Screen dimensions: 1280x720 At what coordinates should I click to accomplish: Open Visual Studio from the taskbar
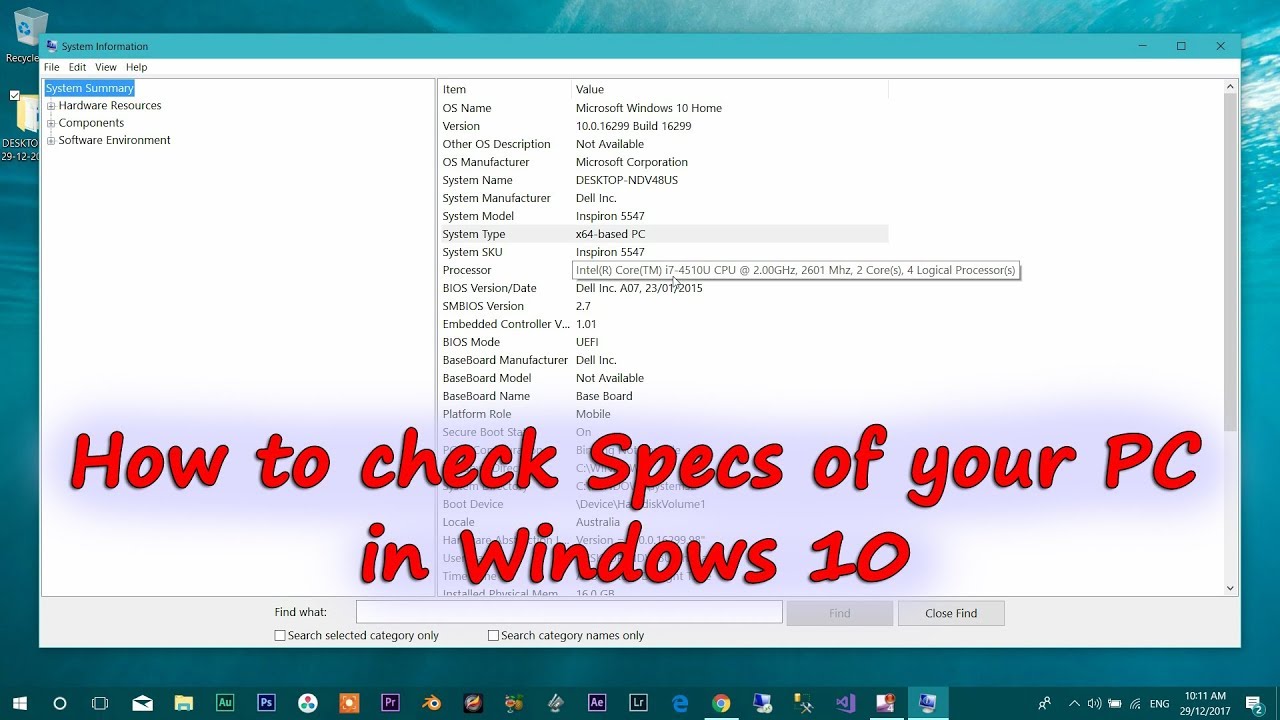coord(845,703)
